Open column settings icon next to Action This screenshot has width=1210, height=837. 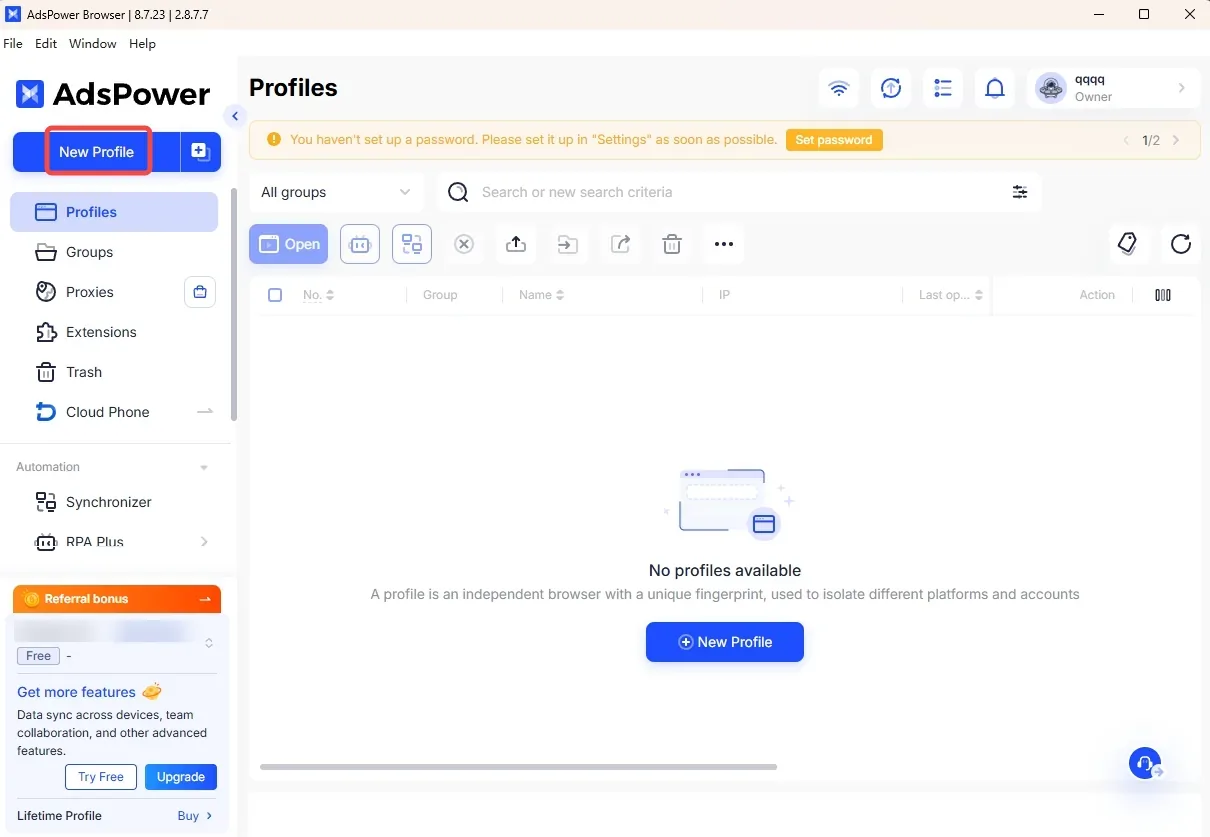(x=1163, y=295)
